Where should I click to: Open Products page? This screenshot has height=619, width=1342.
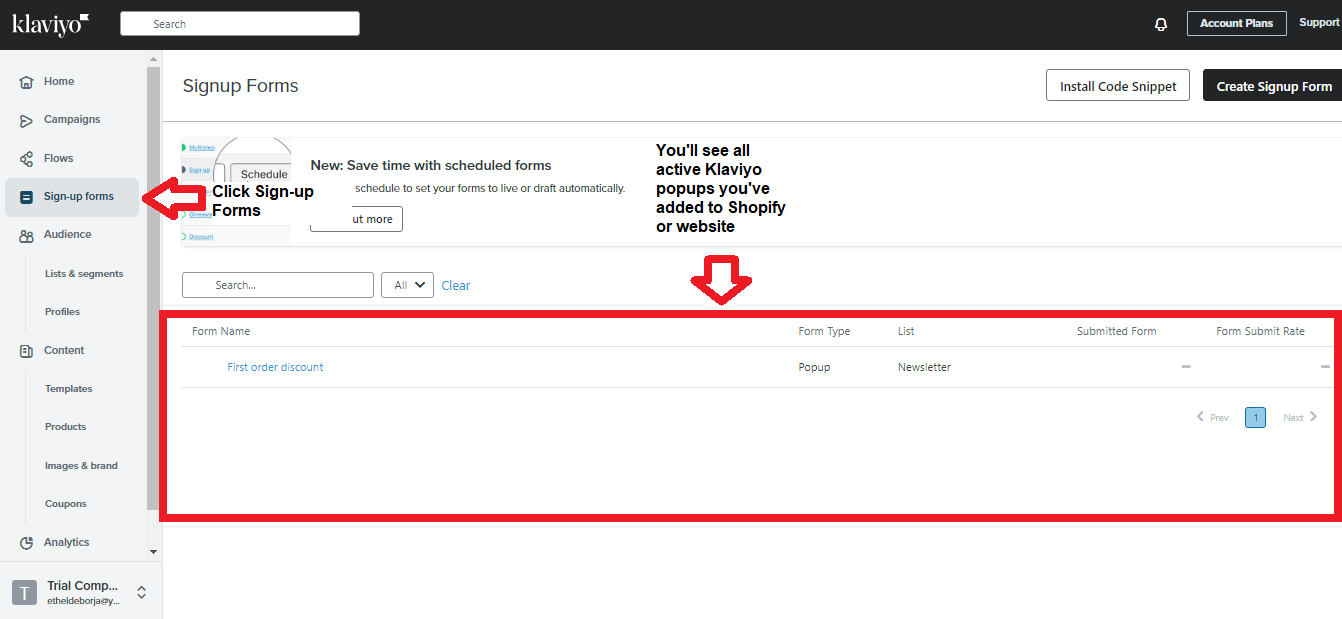[65, 426]
